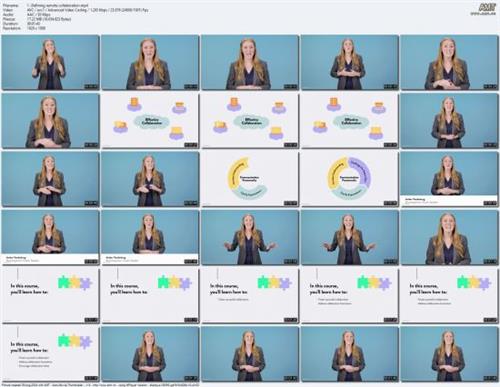Open the last Effective Collaboration diagram thumbnail
The image size is (500, 387).
pyautogui.click(x=349, y=121)
